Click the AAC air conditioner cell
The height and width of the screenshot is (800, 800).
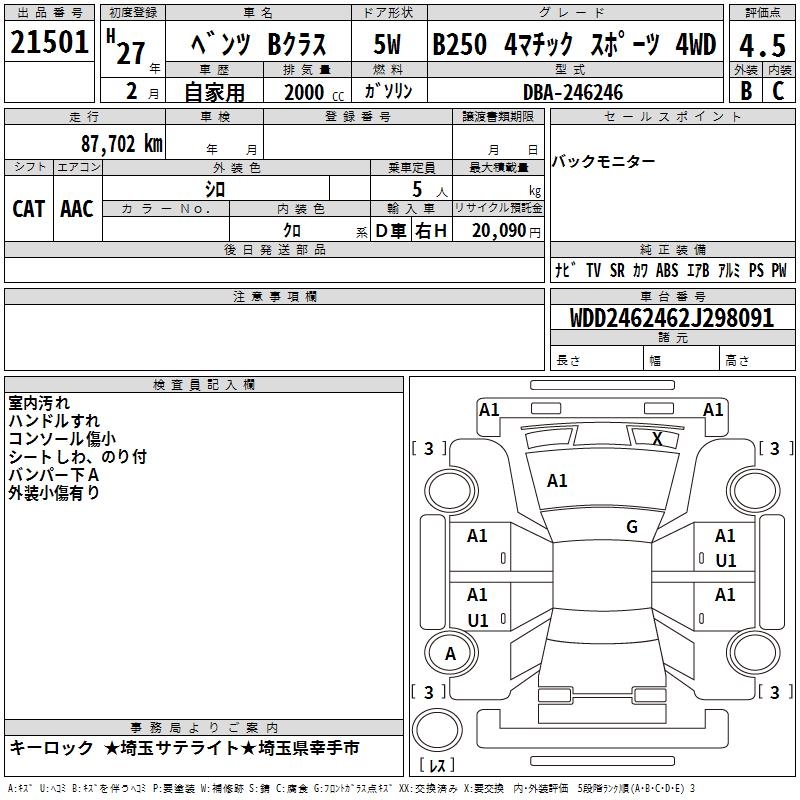77,208
